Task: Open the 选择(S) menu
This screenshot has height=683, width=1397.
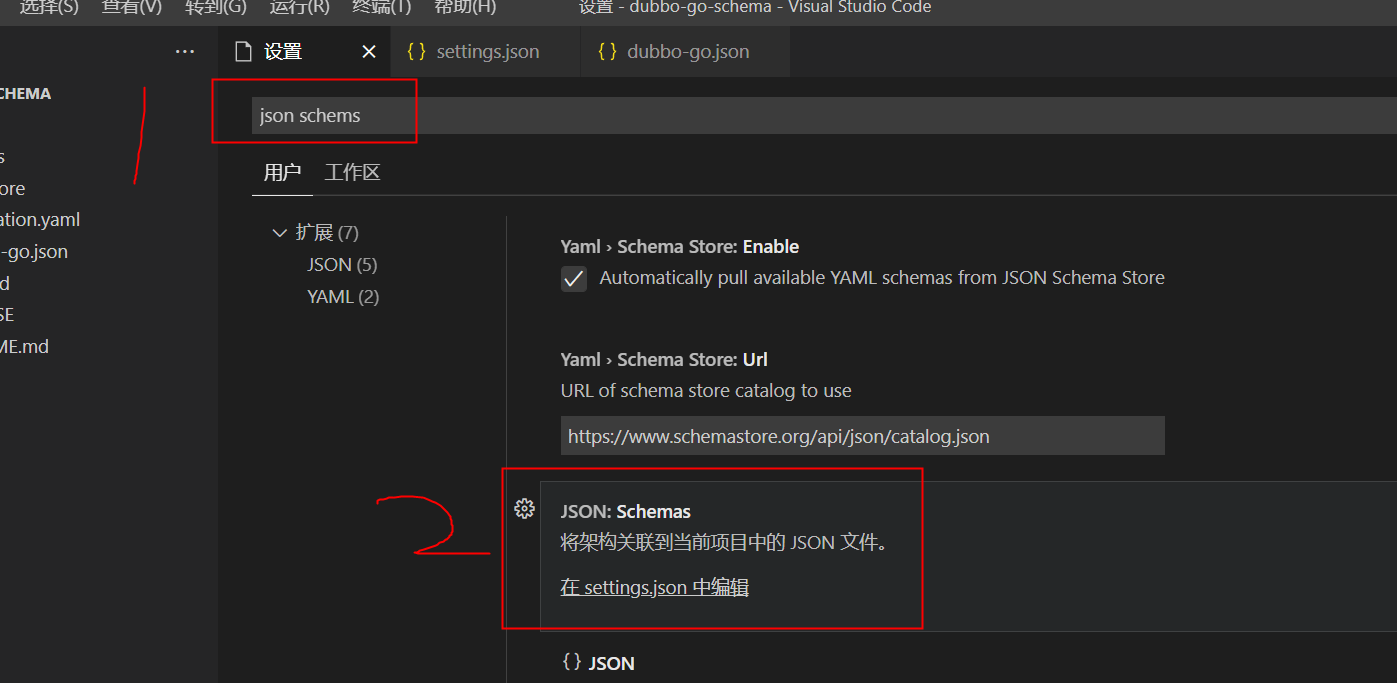Action: (x=49, y=7)
